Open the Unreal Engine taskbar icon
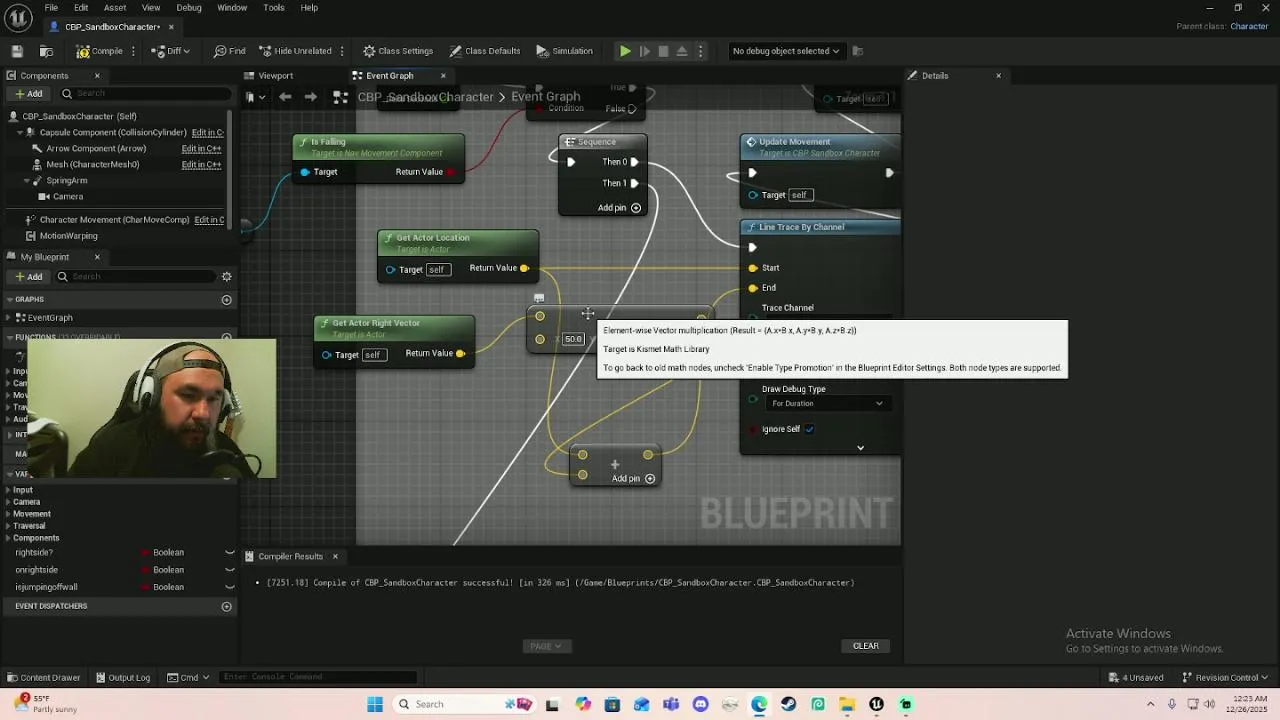Screen dimensions: 1280x720 point(876,704)
